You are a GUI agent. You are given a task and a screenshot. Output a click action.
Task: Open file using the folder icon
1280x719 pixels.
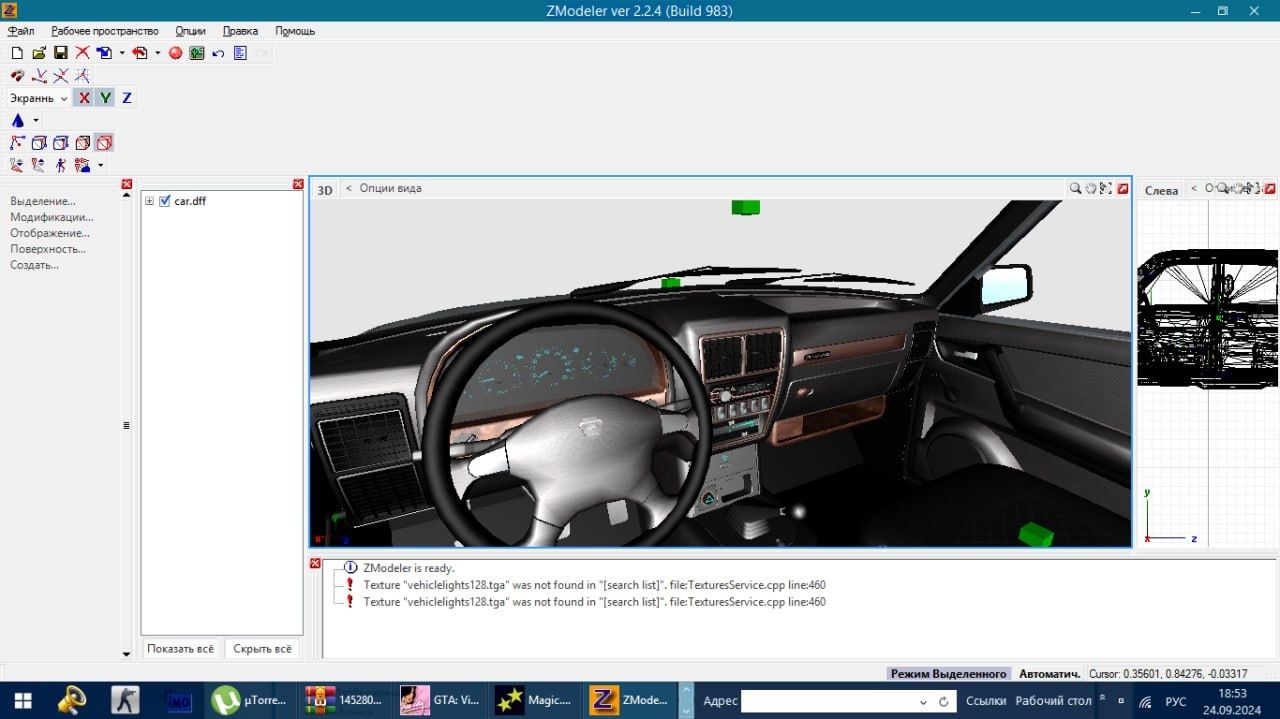click(39, 53)
